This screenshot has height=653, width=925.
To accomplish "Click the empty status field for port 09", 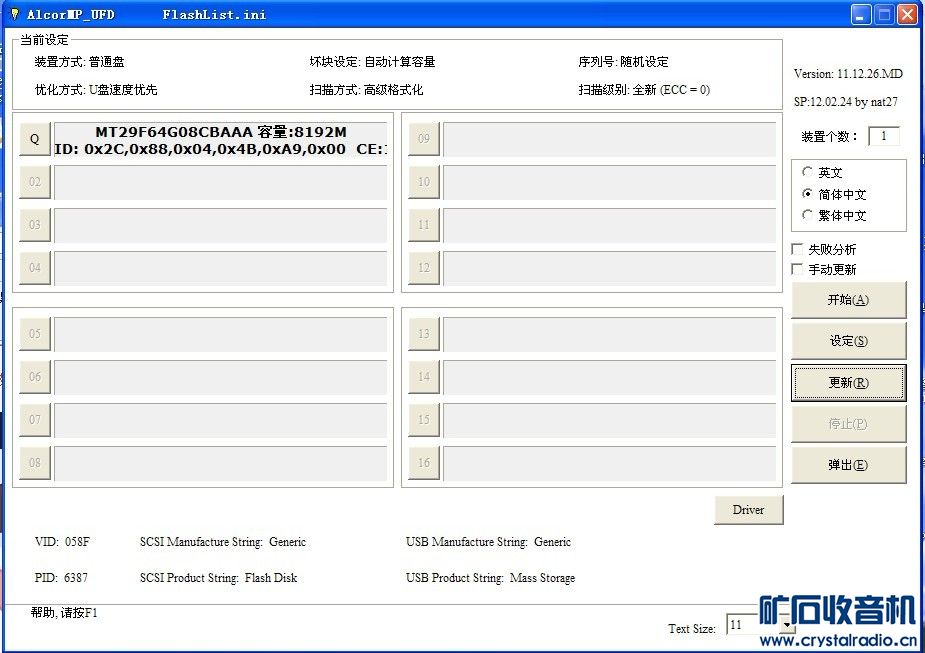I will tap(609, 140).
